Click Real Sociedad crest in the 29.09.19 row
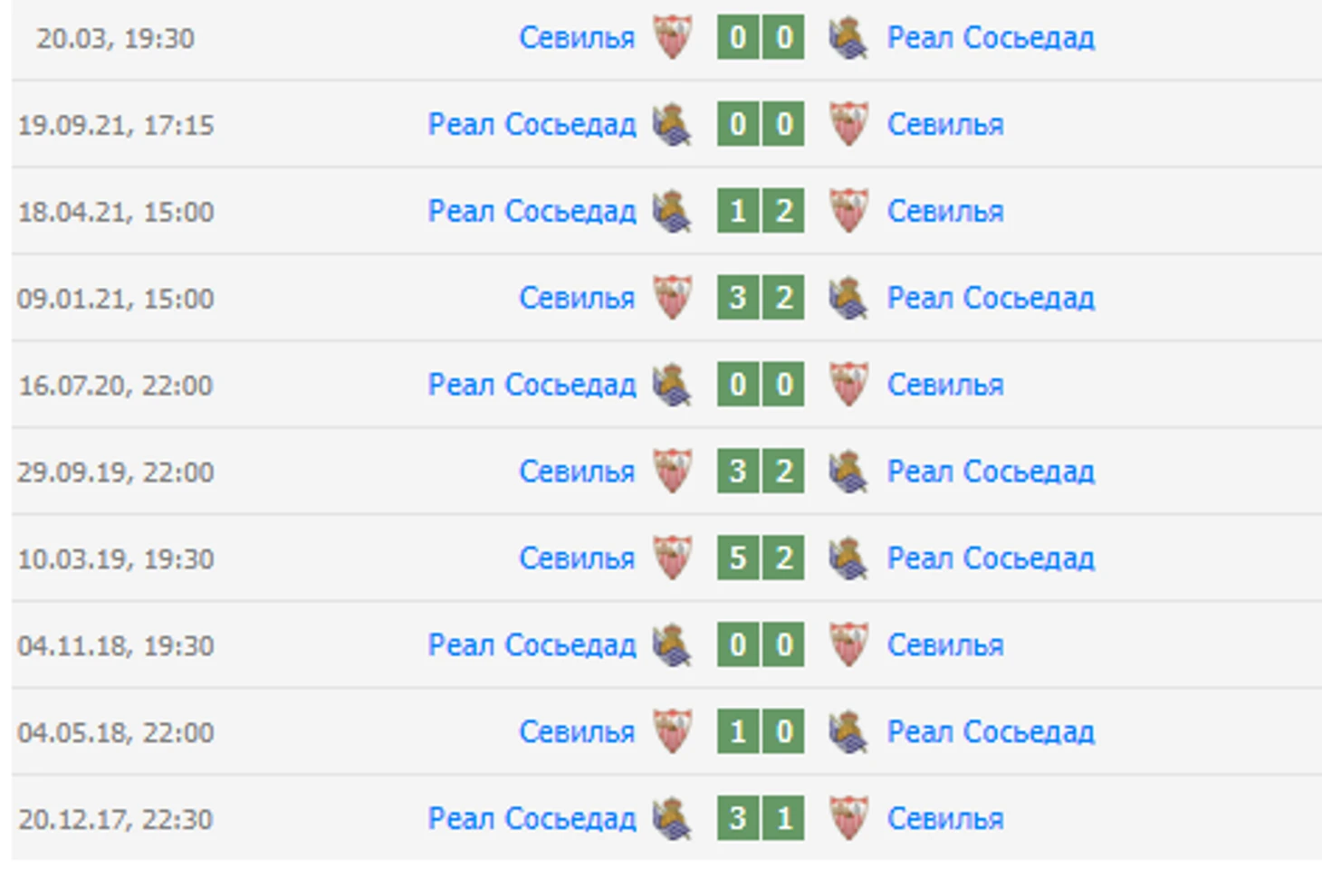Image resolution: width=1322 pixels, height=896 pixels. (x=848, y=472)
